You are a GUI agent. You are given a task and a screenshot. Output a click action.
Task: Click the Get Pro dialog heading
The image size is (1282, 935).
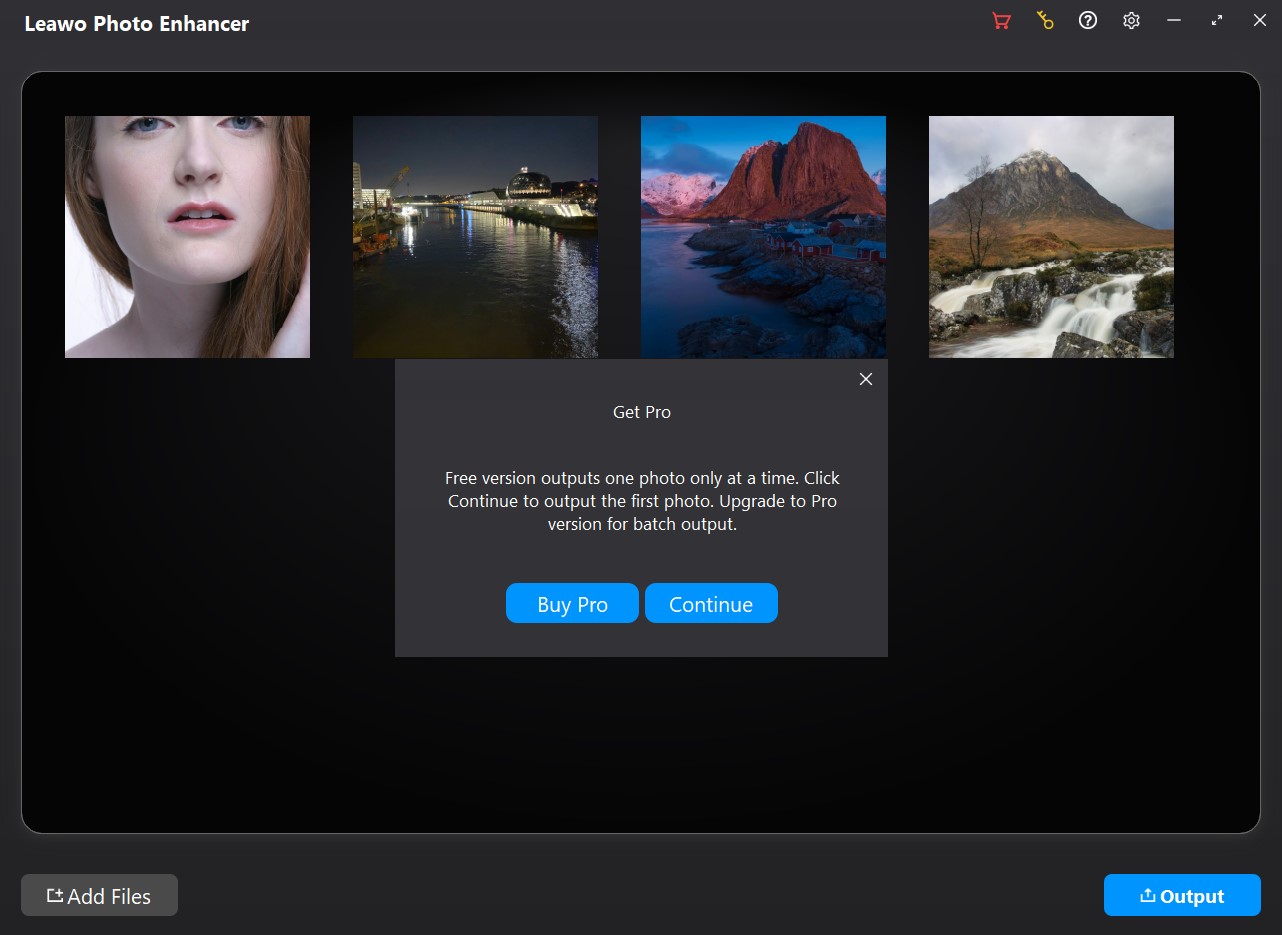coord(642,412)
